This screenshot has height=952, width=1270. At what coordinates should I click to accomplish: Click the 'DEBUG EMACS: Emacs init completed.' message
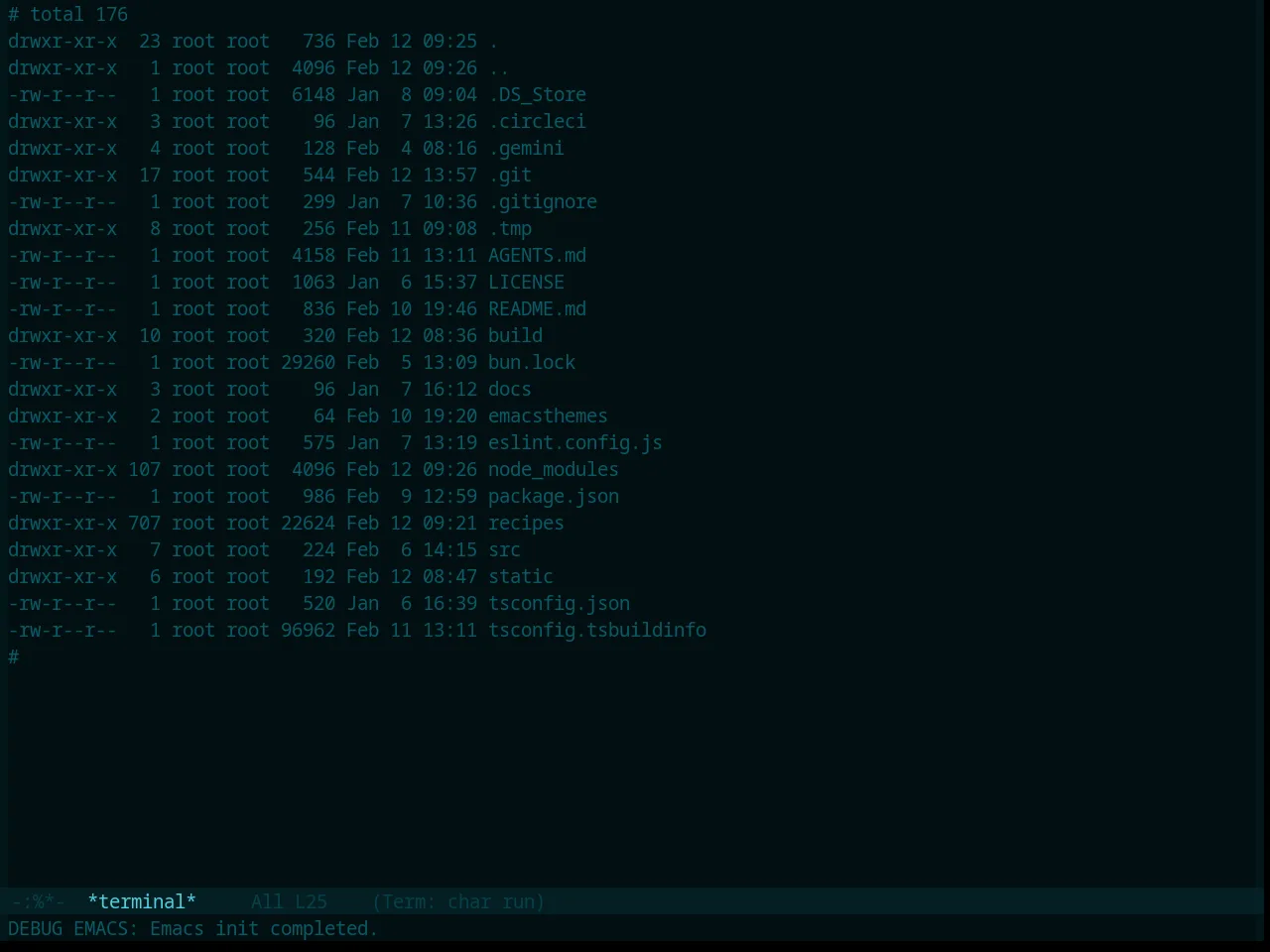[193, 929]
